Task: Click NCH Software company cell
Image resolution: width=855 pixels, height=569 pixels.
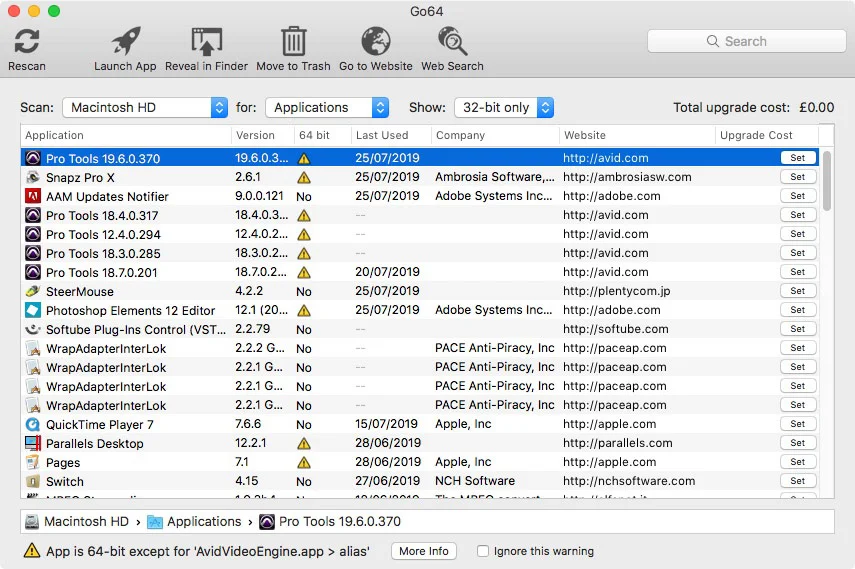Action: click(475, 481)
